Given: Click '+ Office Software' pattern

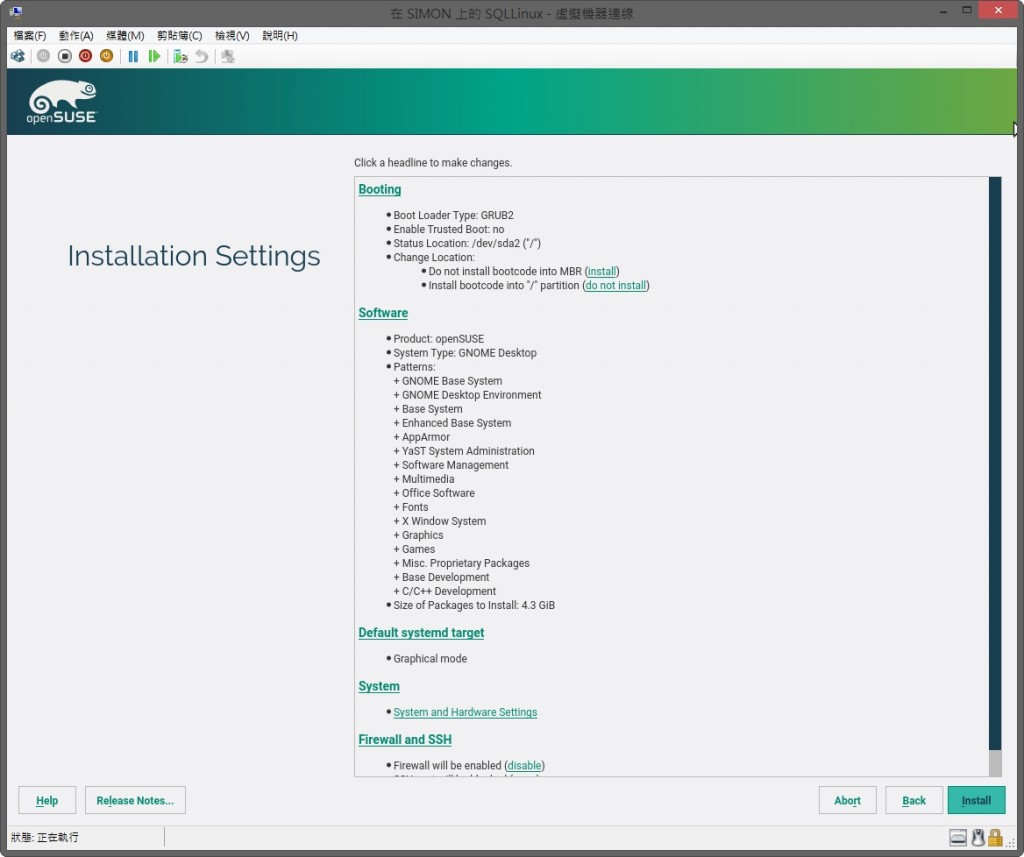Looking at the screenshot, I should (434, 493).
